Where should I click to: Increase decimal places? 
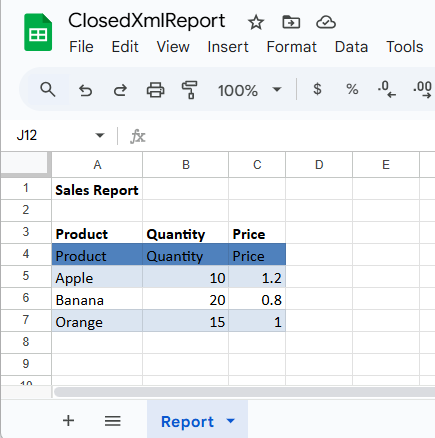(x=423, y=89)
